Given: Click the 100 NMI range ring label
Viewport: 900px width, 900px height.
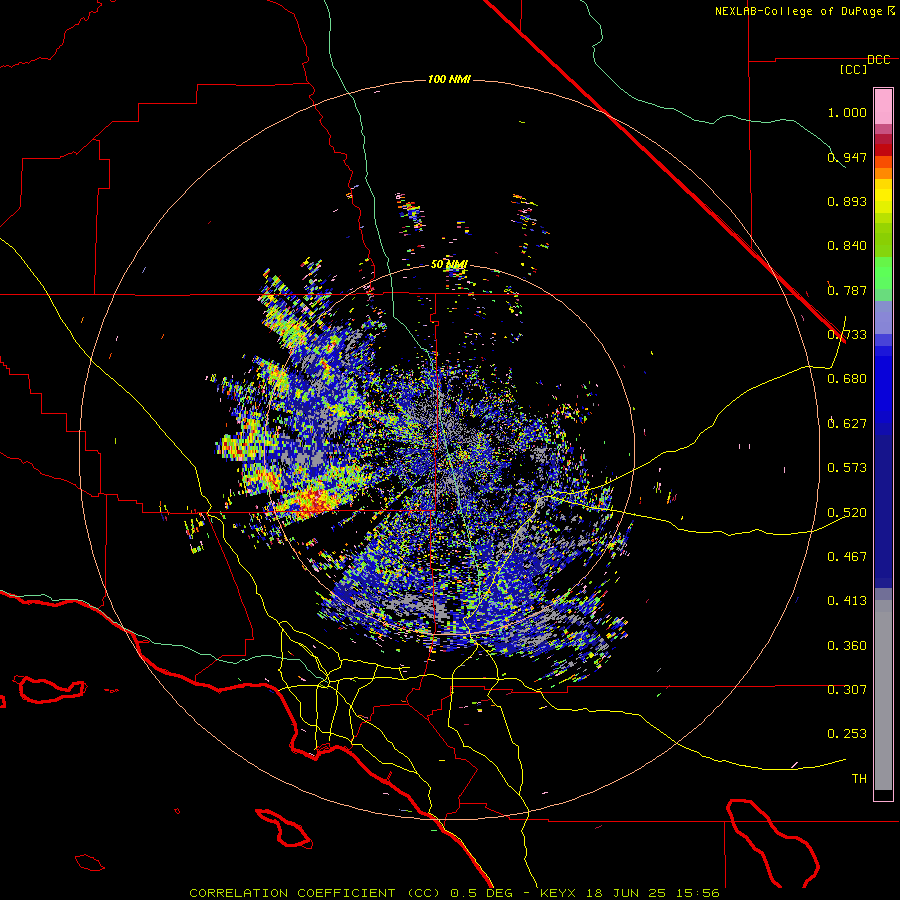Looking at the screenshot, I should [449, 79].
